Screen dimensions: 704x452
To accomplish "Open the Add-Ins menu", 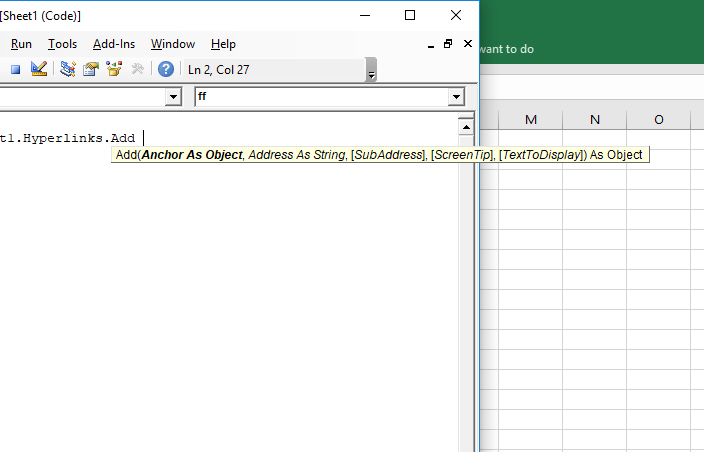I will click(x=113, y=44).
